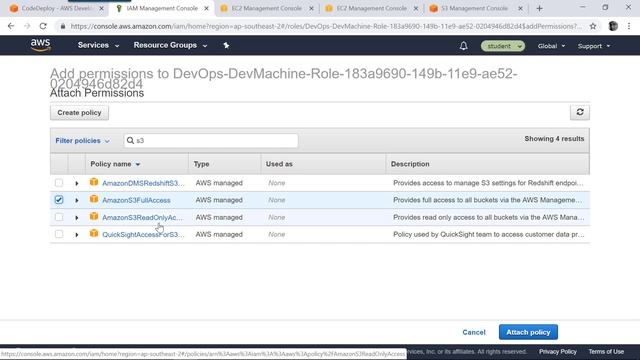Open a new browser tab
The height and width of the screenshot is (360, 640).
[539, 8]
